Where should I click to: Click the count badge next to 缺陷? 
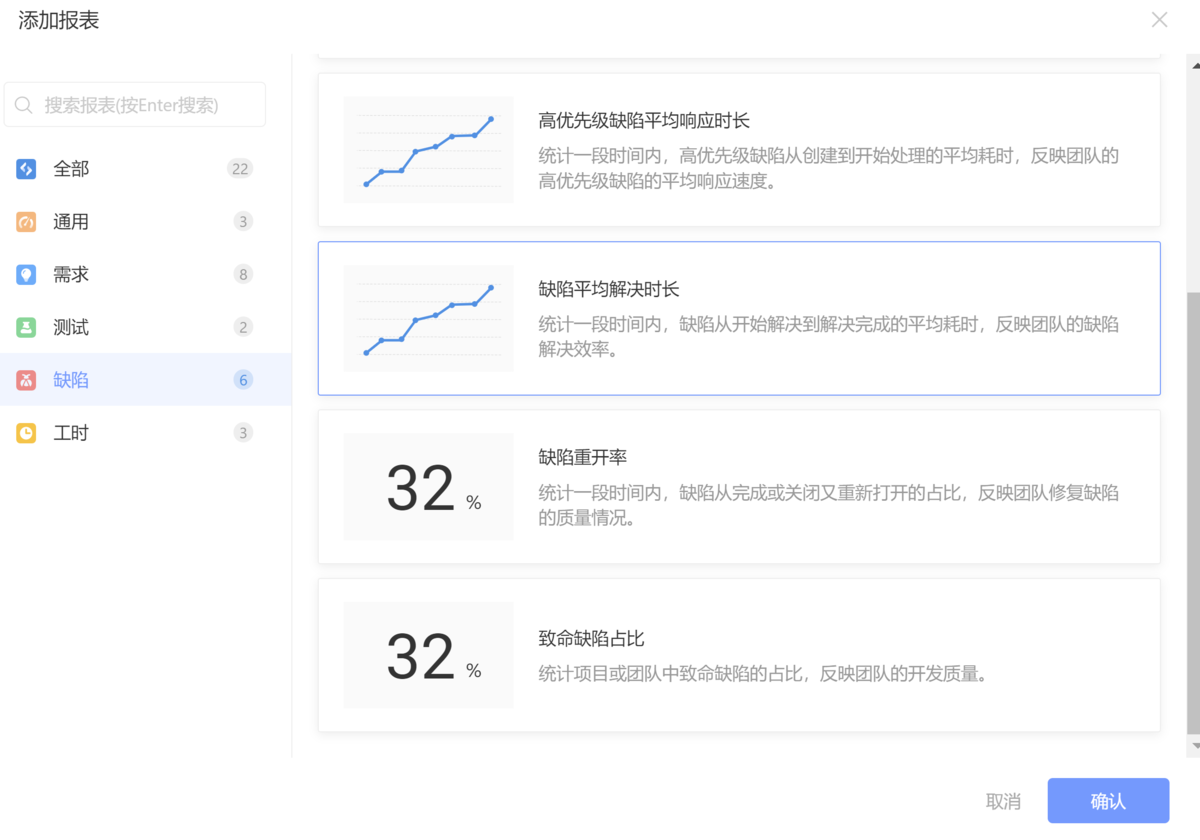coord(242,379)
